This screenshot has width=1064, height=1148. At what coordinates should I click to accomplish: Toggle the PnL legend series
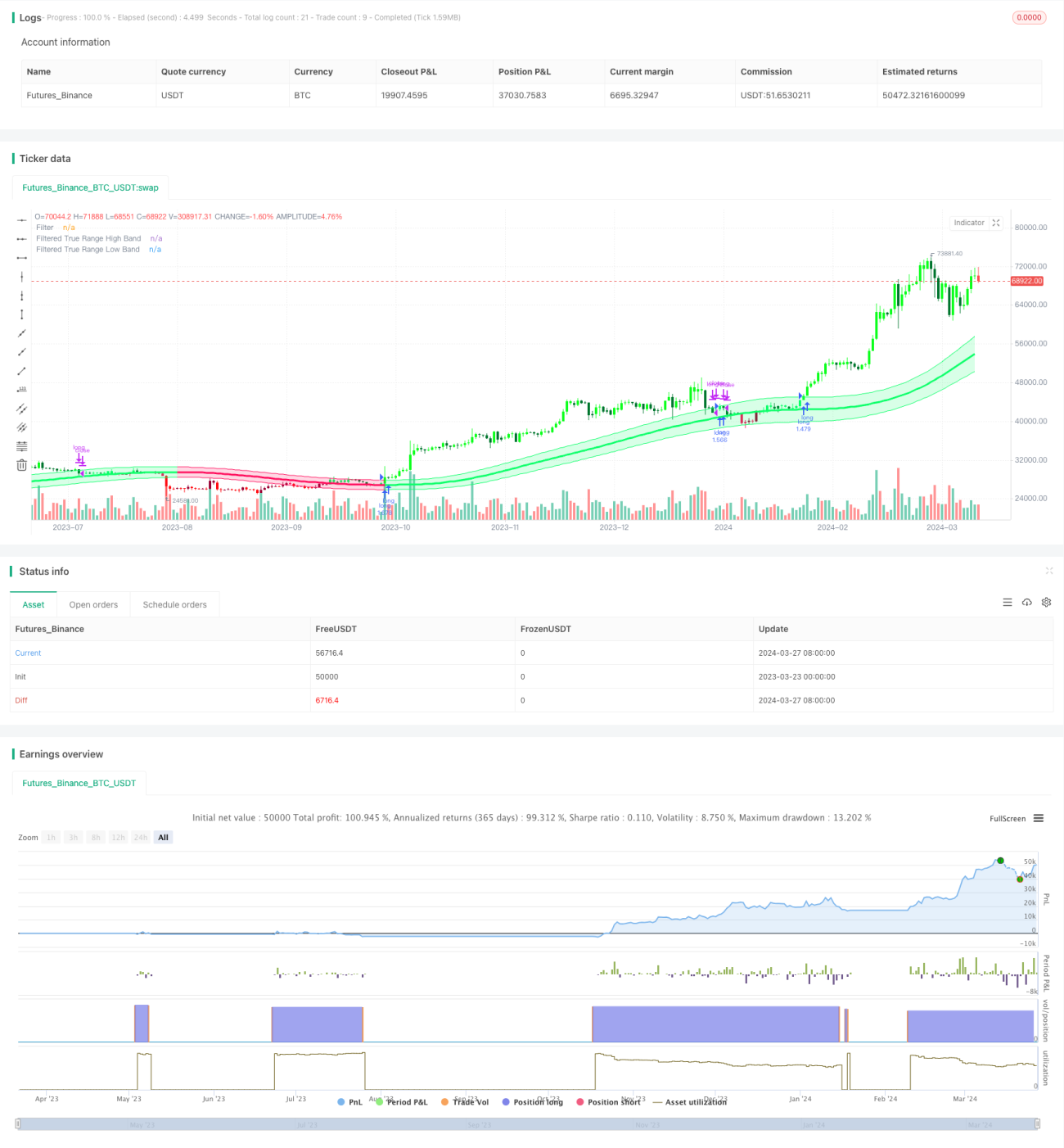[349, 1102]
